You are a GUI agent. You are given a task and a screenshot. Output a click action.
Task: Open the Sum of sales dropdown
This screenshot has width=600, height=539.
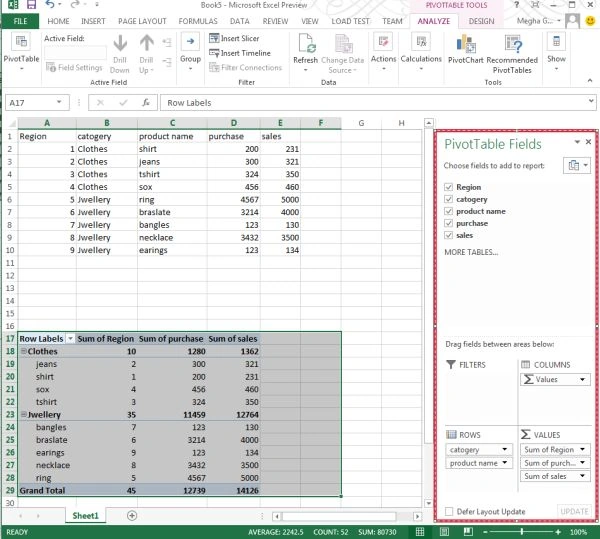point(582,476)
